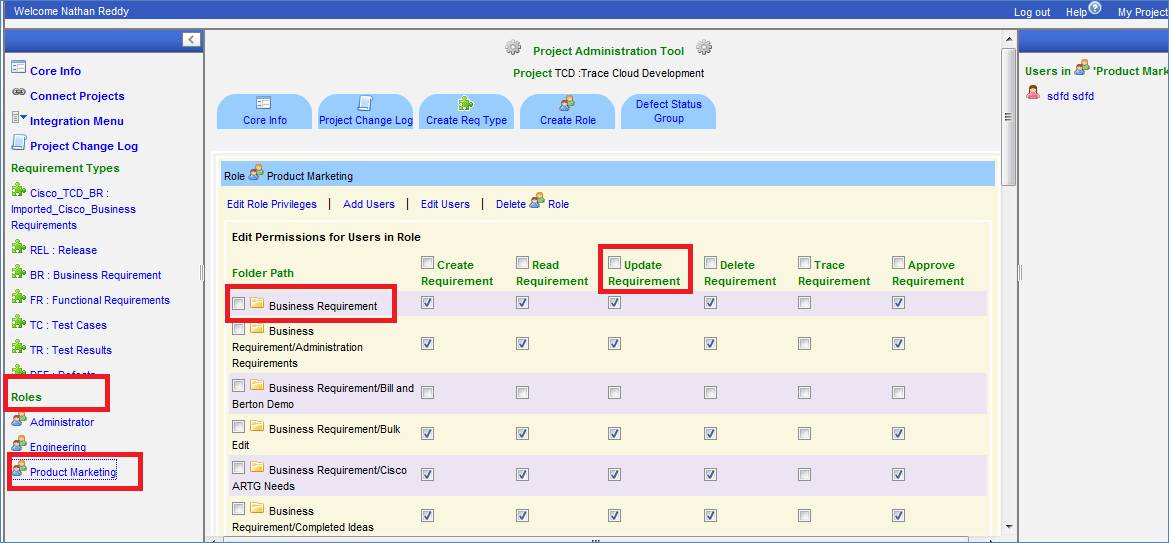Click the Add Users link
The image size is (1169, 543).
tap(369, 204)
